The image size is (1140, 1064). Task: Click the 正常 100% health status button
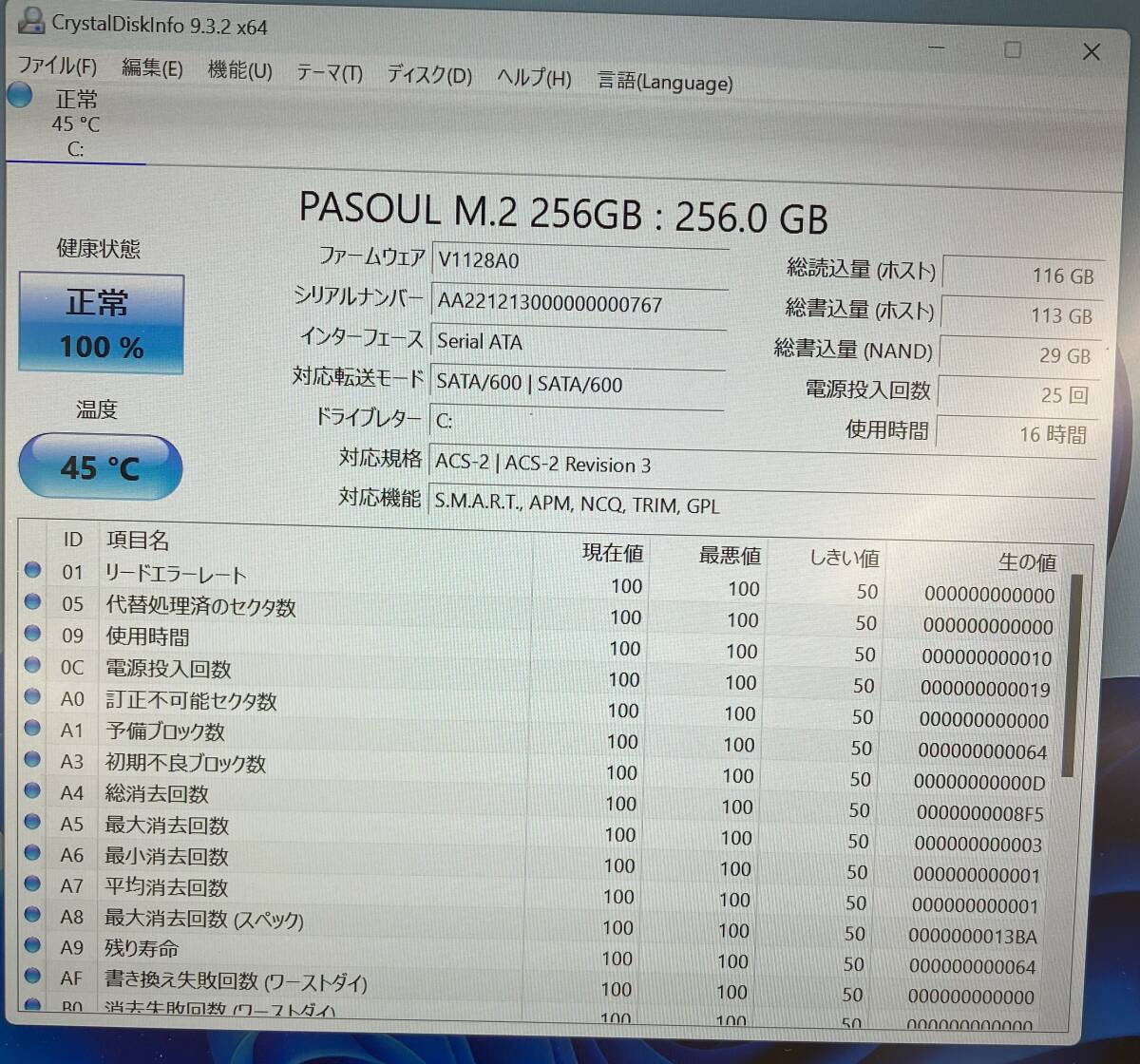click(101, 323)
